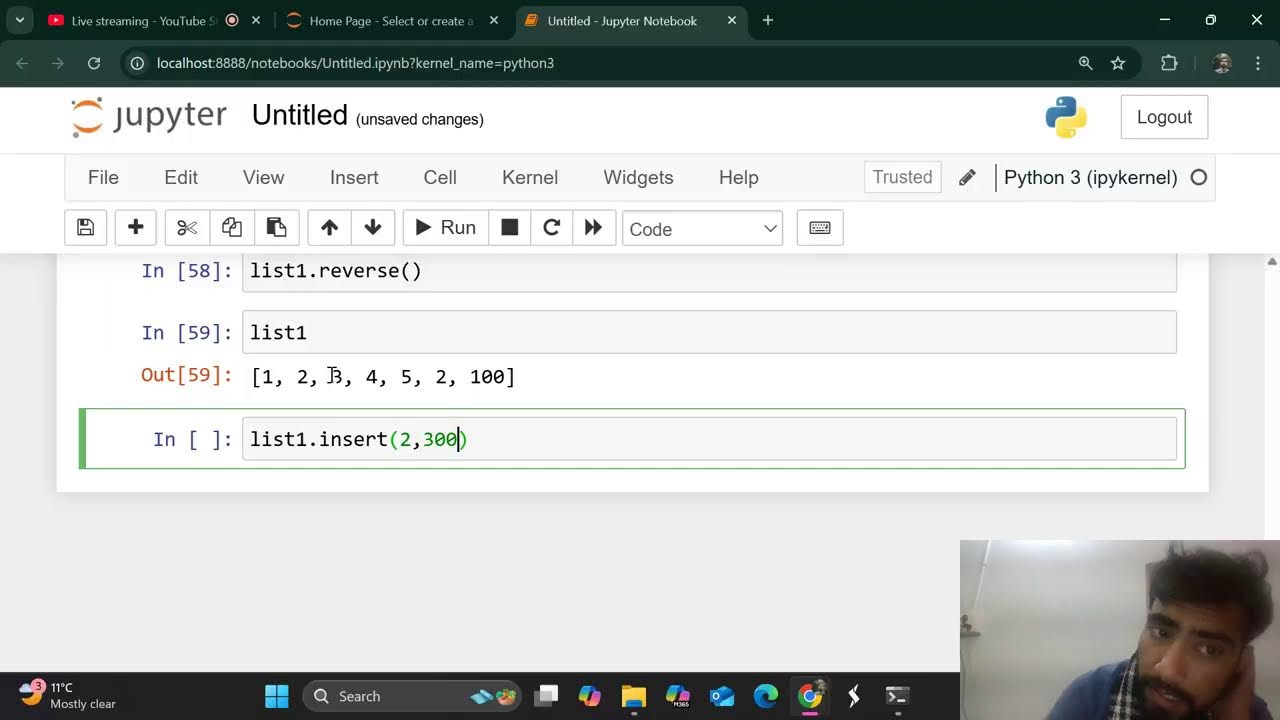
Task: Open the Cell menu
Action: coord(440,177)
